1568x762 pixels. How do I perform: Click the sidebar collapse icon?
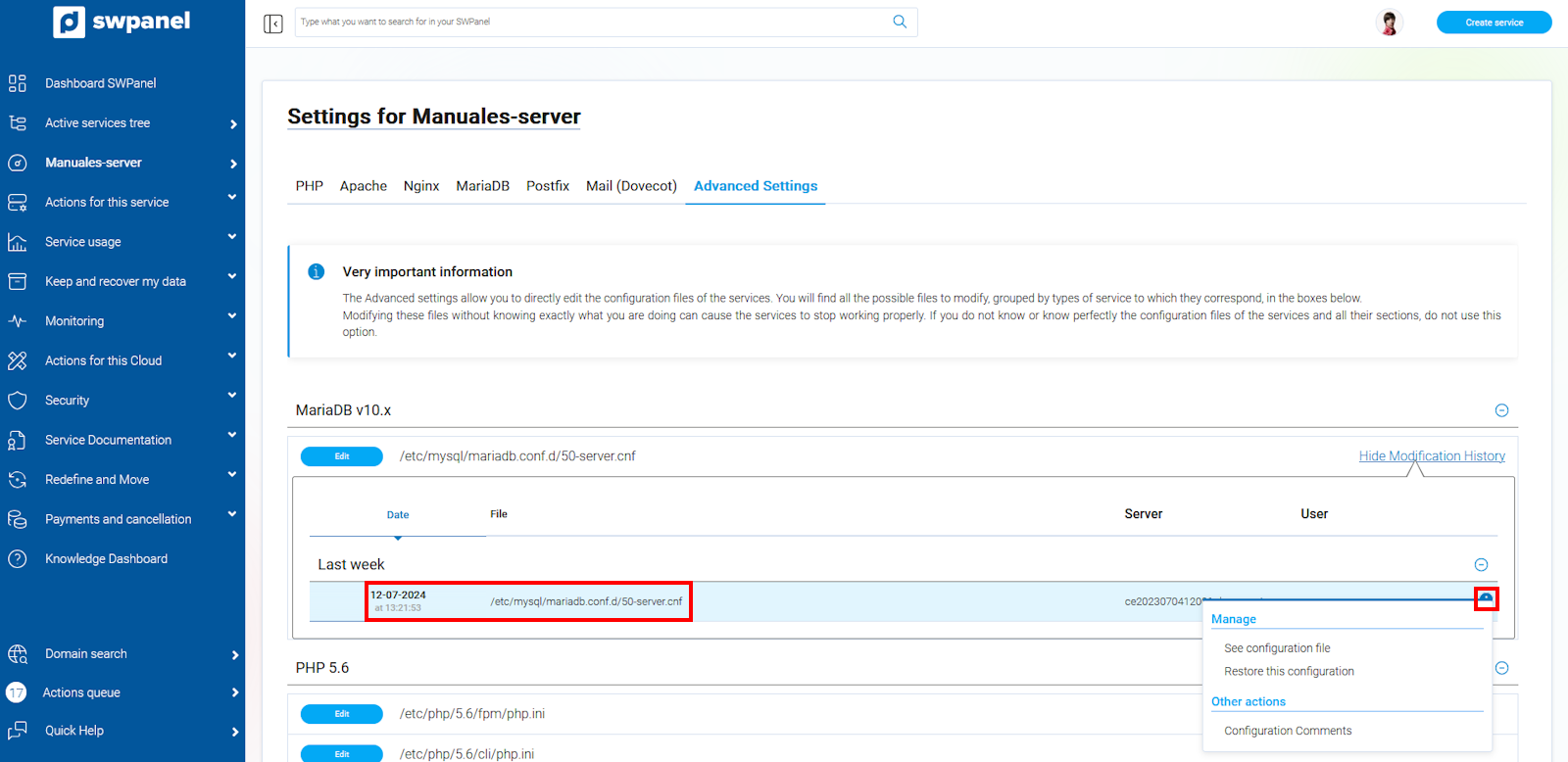coord(273,24)
